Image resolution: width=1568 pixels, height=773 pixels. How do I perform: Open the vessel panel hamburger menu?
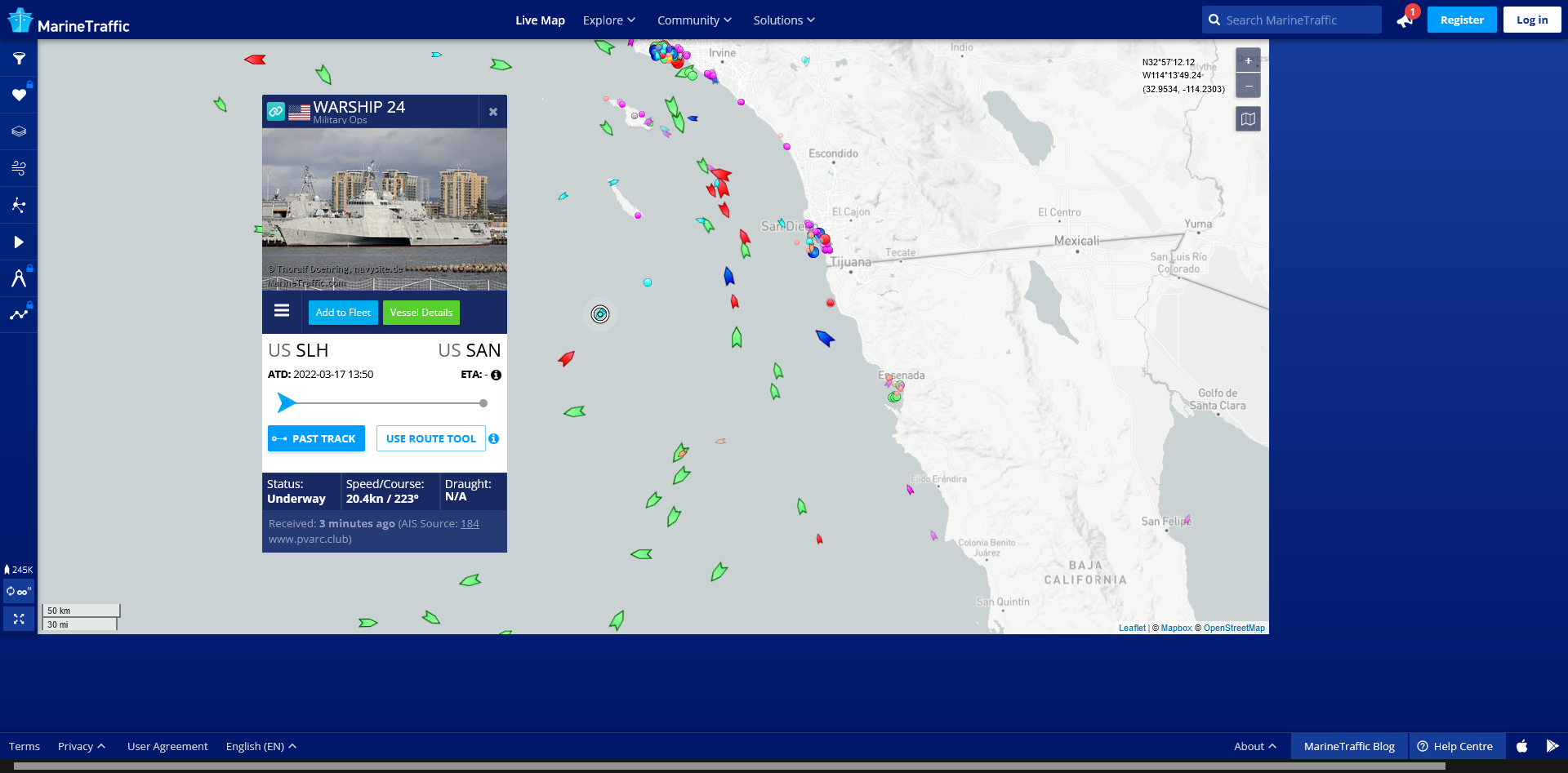point(282,310)
